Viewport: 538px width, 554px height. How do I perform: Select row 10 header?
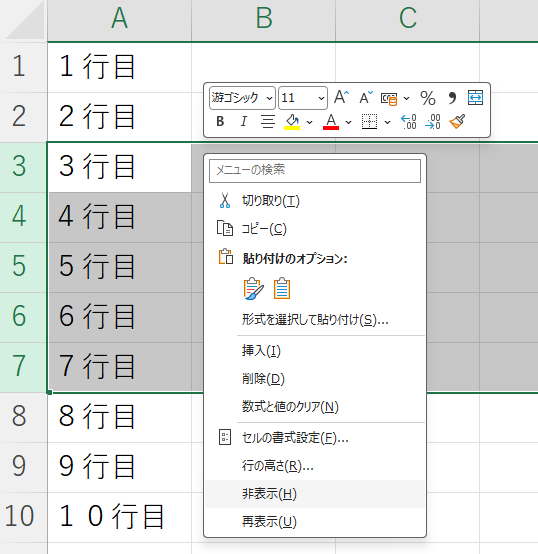click(x=23, y=517)
